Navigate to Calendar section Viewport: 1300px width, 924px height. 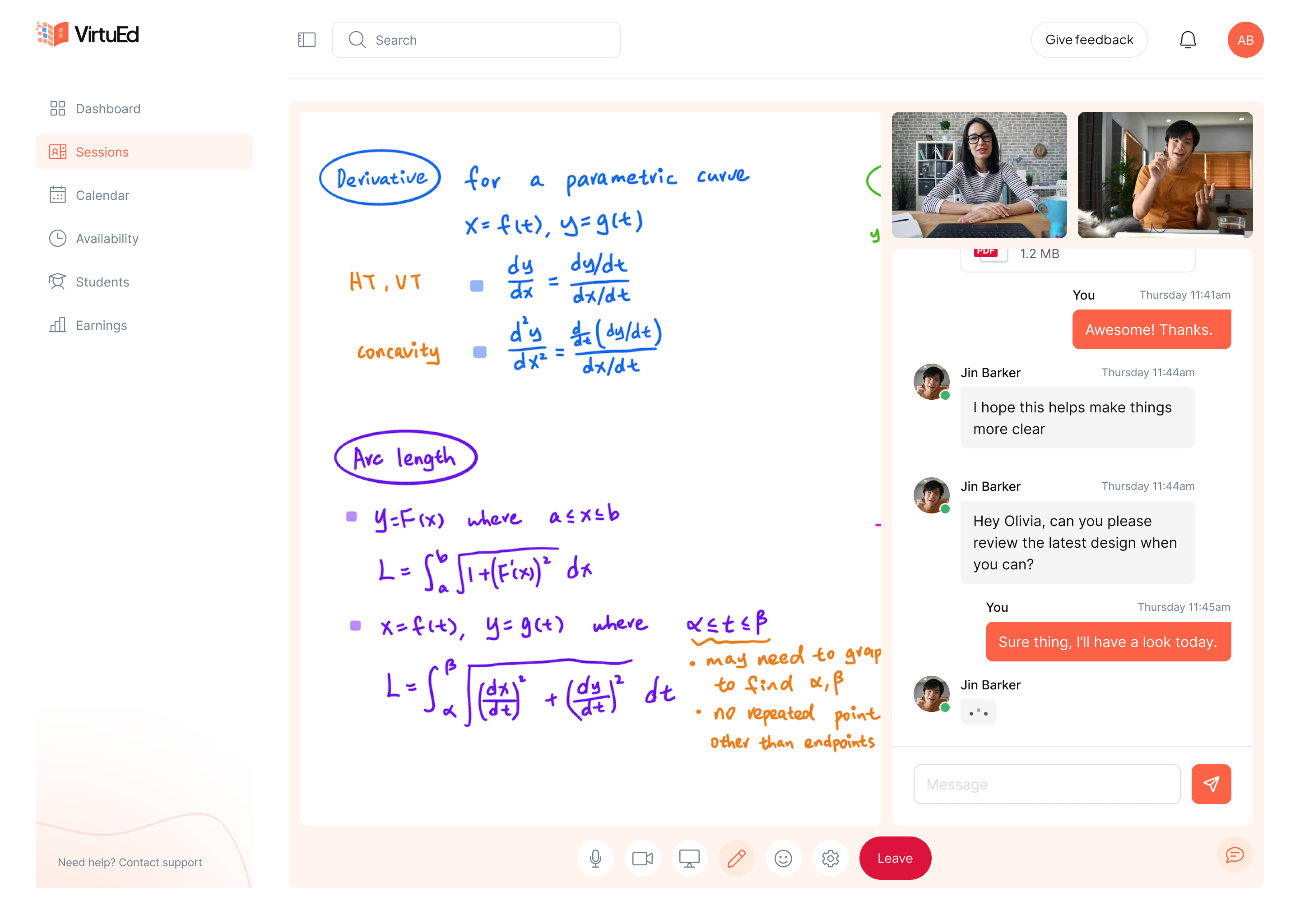pos(102,195)
